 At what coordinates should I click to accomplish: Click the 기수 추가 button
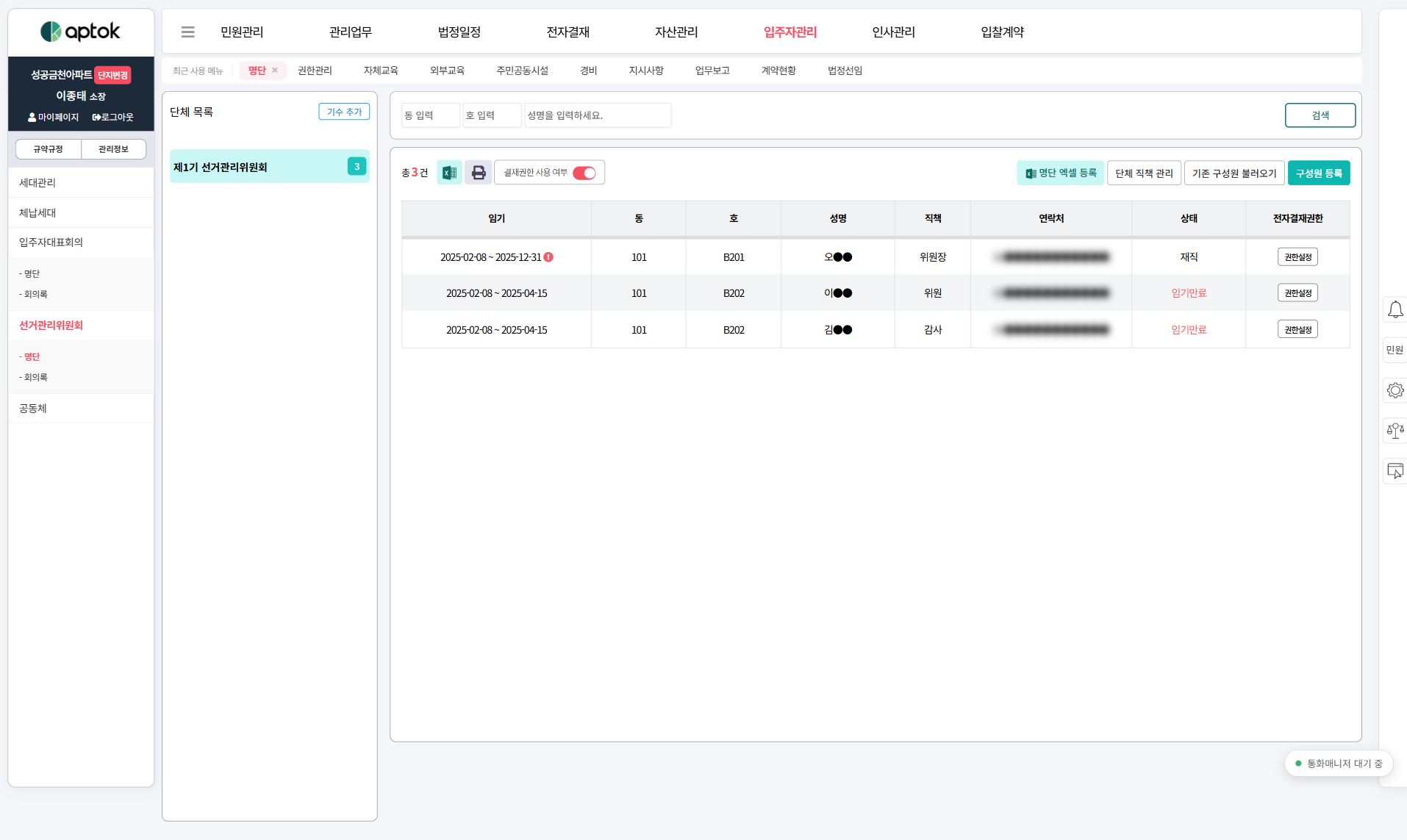coord(344,112)
